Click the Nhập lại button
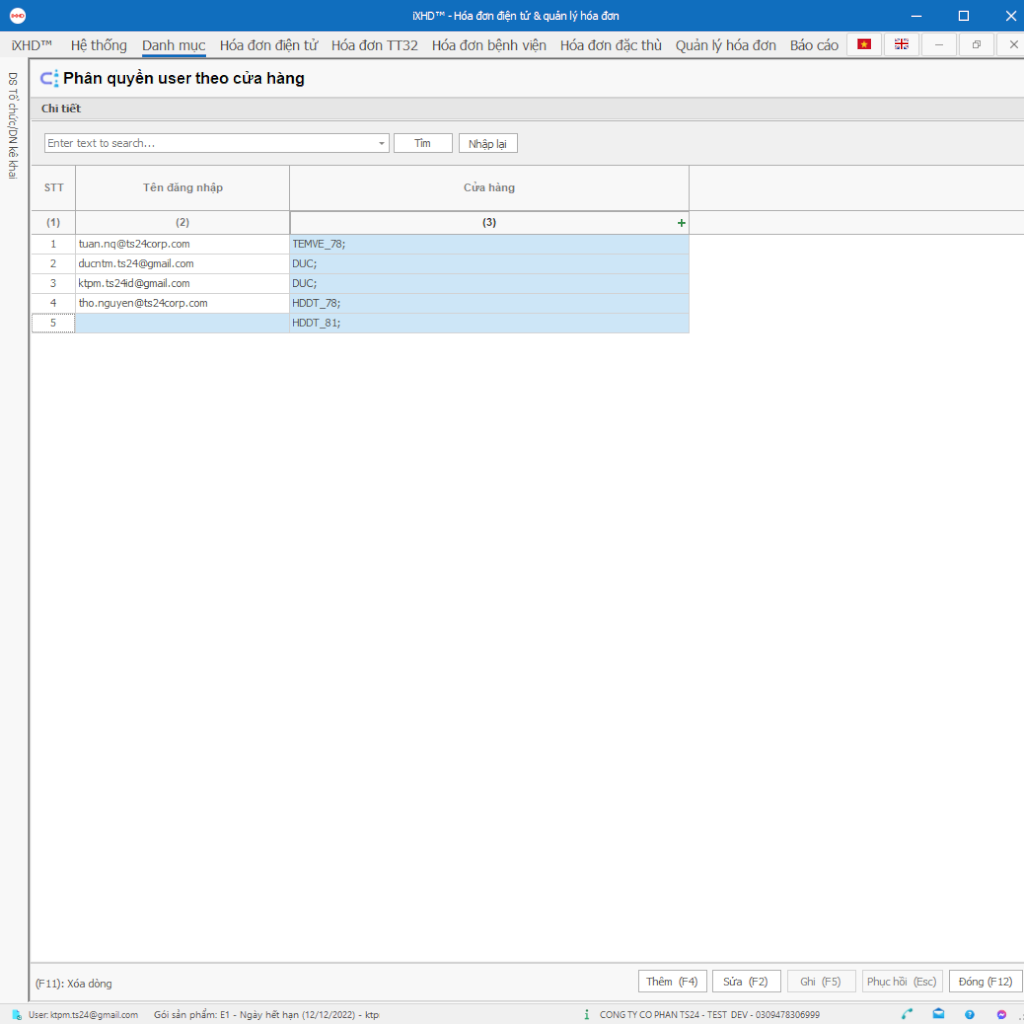Image resolution: width=1024 pixels, height=1024 pixels. click(x=488, y=144)
